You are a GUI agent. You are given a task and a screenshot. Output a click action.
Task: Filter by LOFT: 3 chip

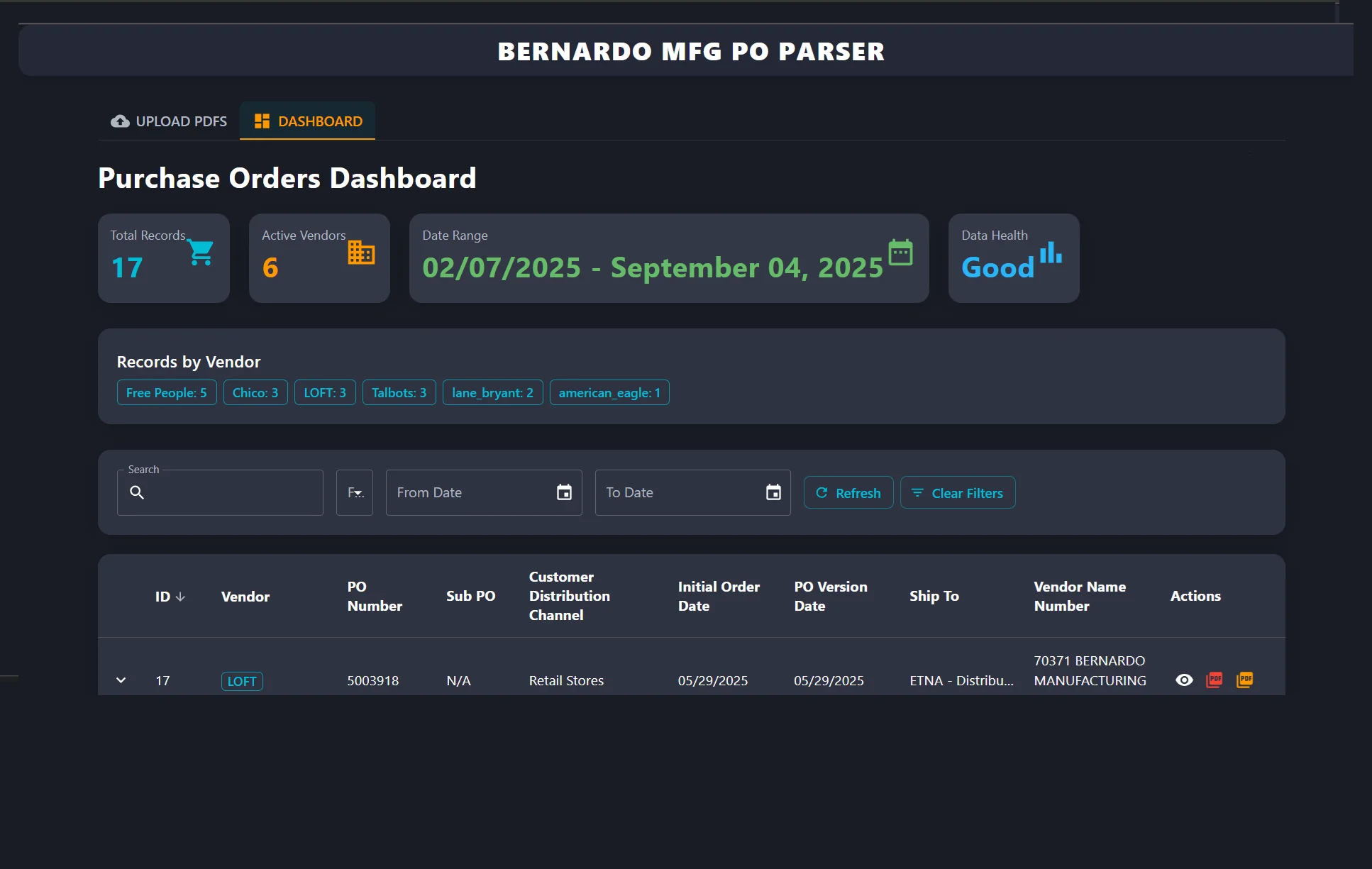325,393
